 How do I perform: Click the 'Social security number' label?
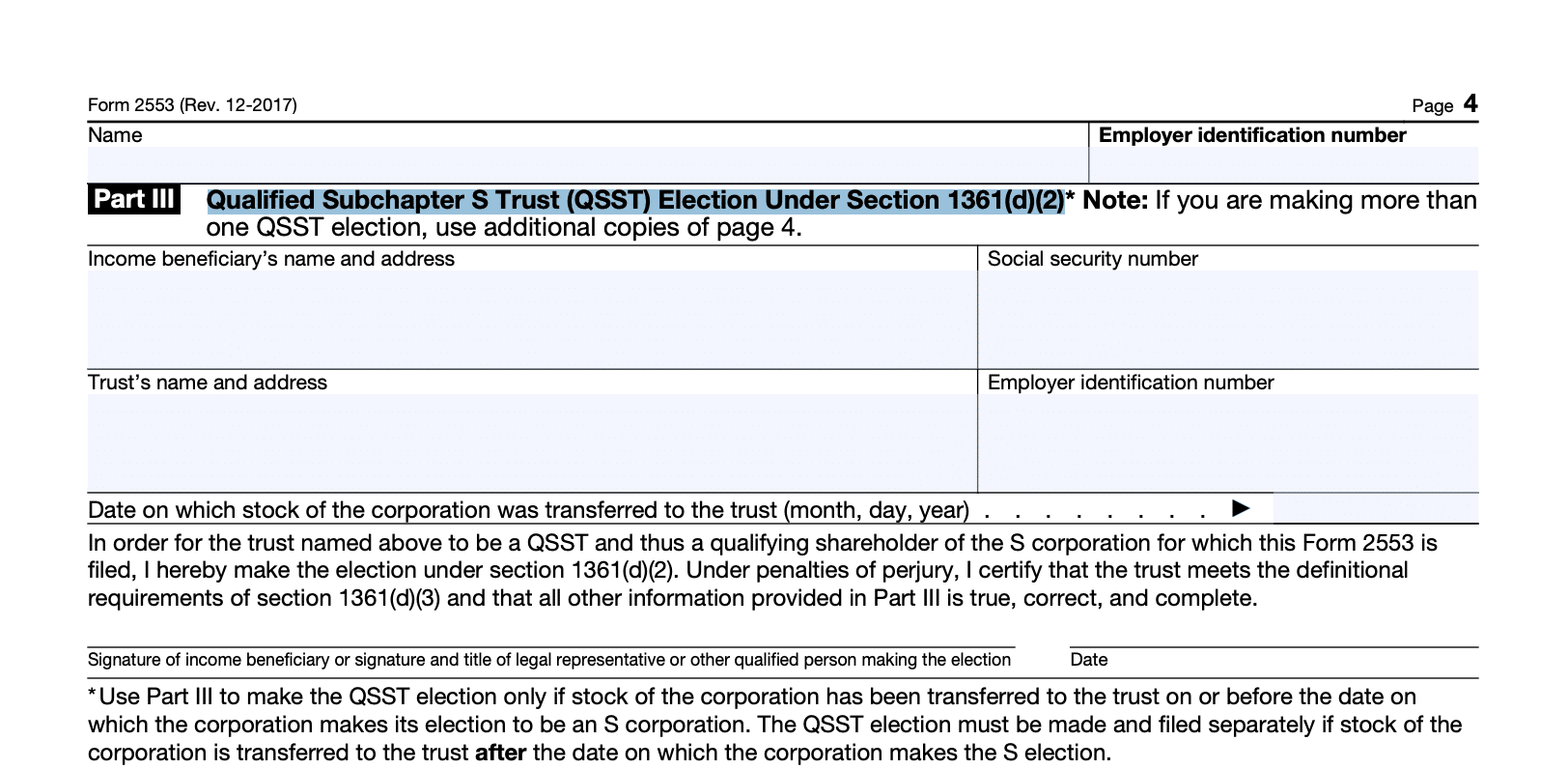[x=1093, y=259]
